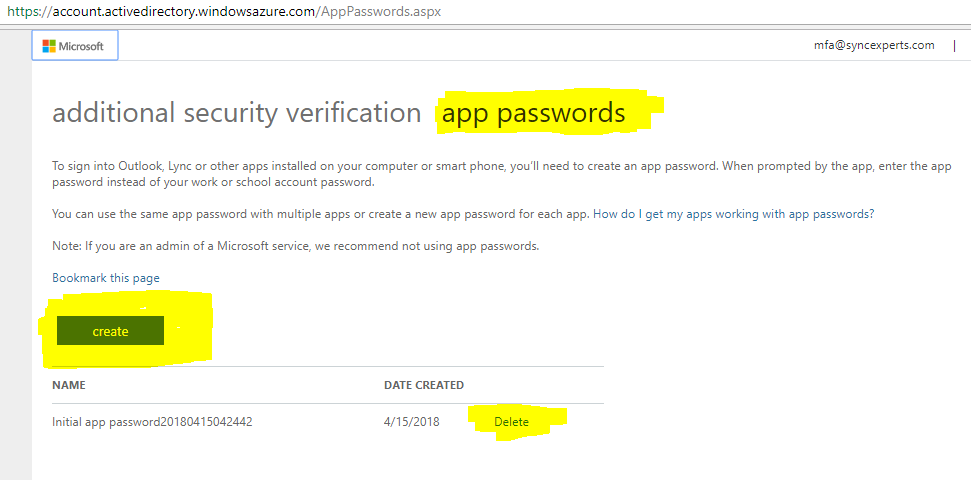Click the additional security verification heading

click(x=237, y=113)
